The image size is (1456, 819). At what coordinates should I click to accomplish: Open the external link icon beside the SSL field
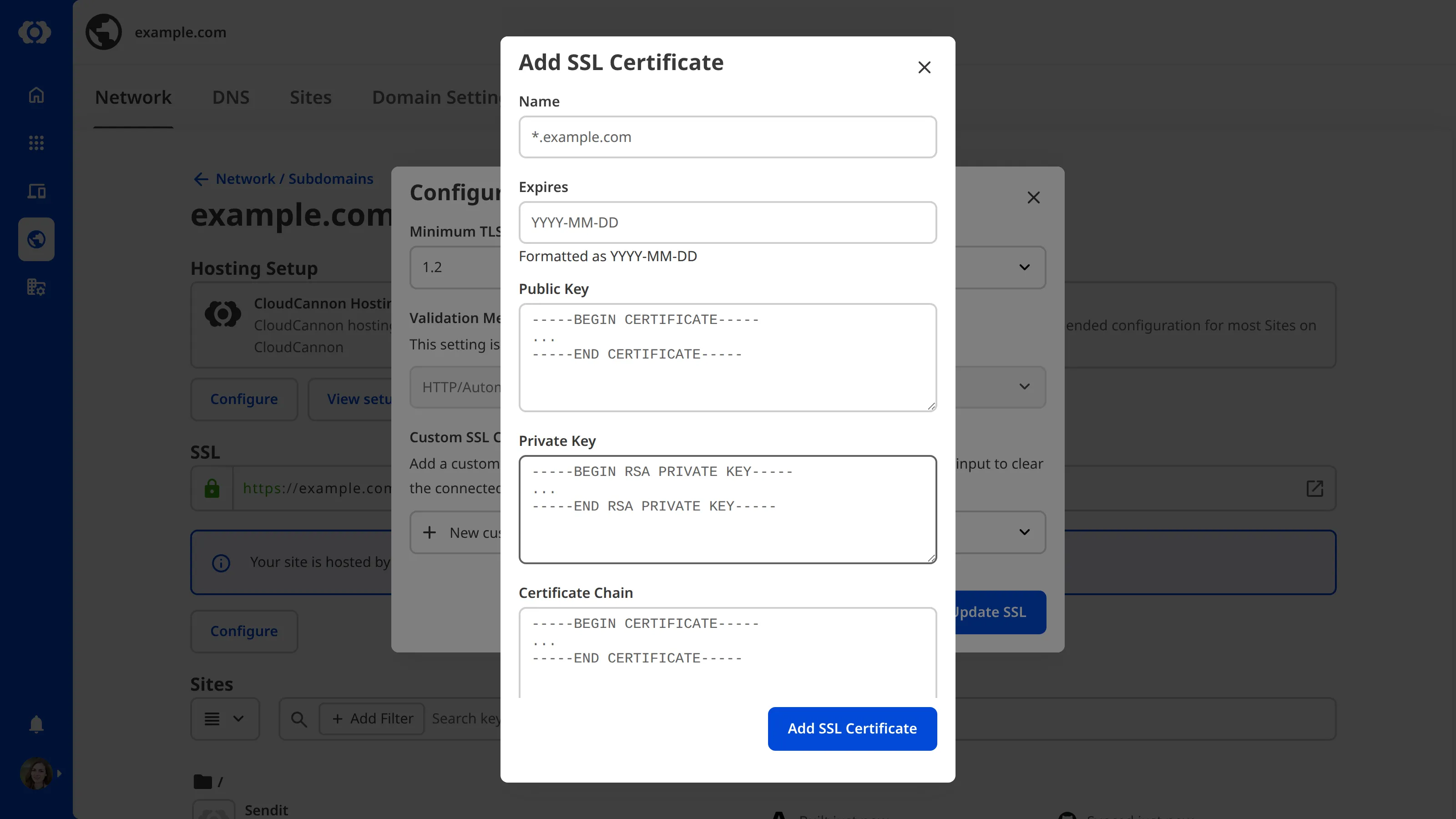click(x=1315, y=488)
